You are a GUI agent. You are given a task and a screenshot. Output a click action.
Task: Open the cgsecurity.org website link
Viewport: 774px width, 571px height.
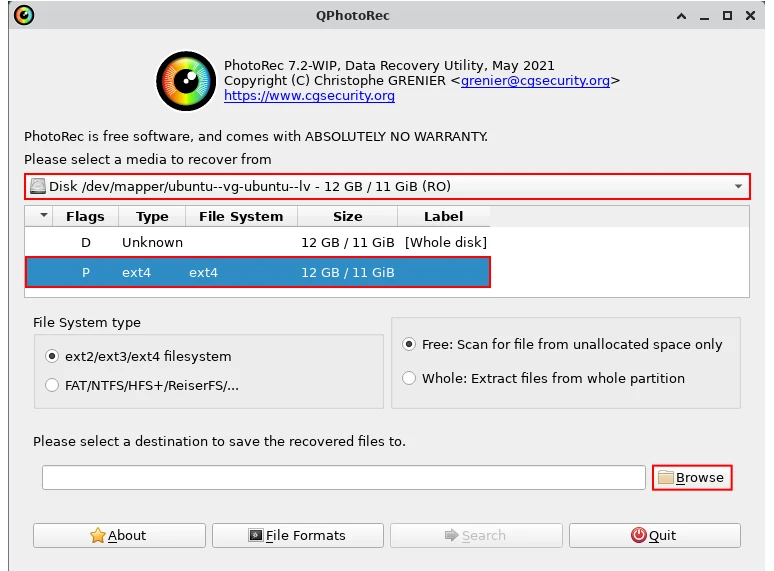tap(309, 96)
